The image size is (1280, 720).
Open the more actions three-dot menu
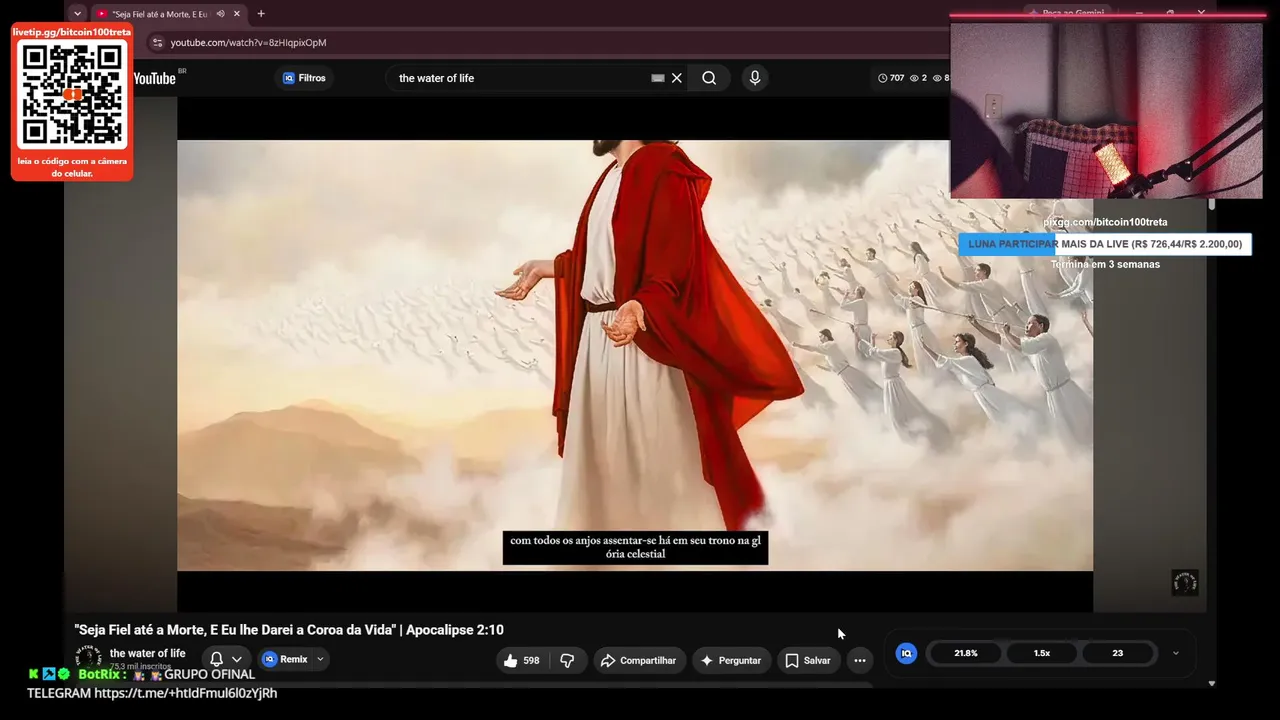pyautogui.click(x=860, y=661)
